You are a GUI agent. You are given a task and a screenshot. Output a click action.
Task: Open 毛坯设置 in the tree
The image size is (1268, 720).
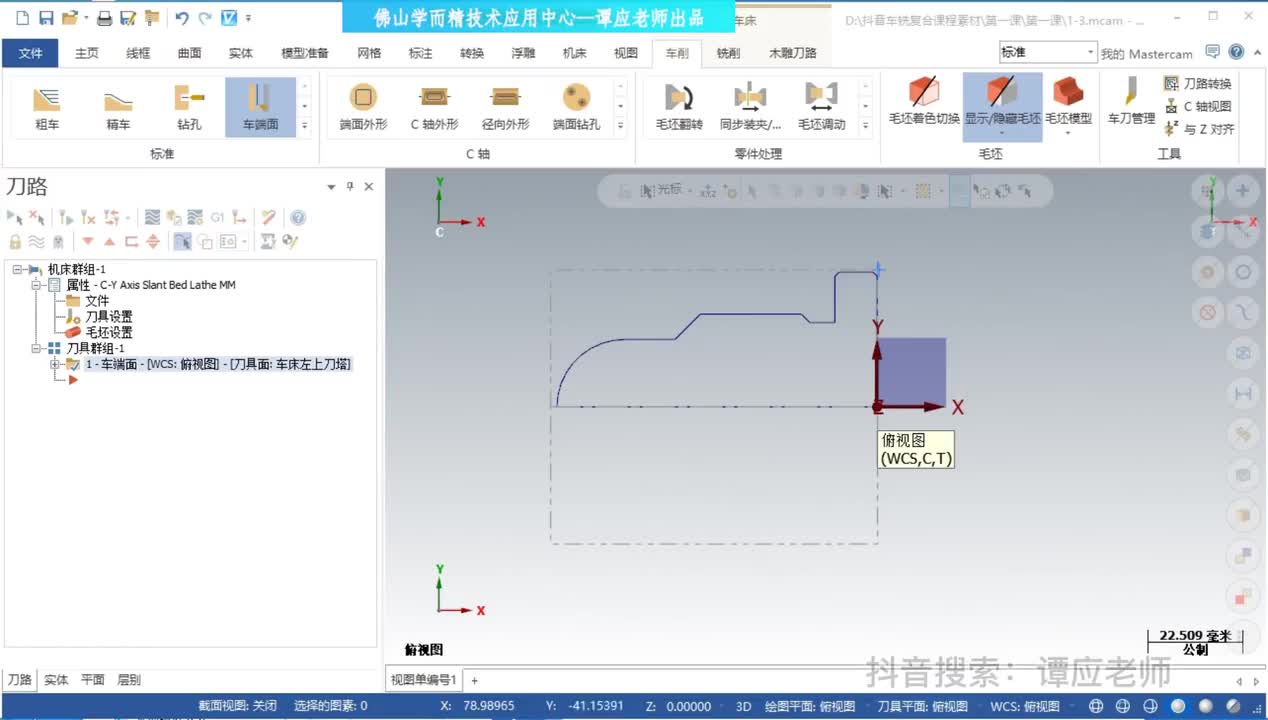tap(109, 332)
